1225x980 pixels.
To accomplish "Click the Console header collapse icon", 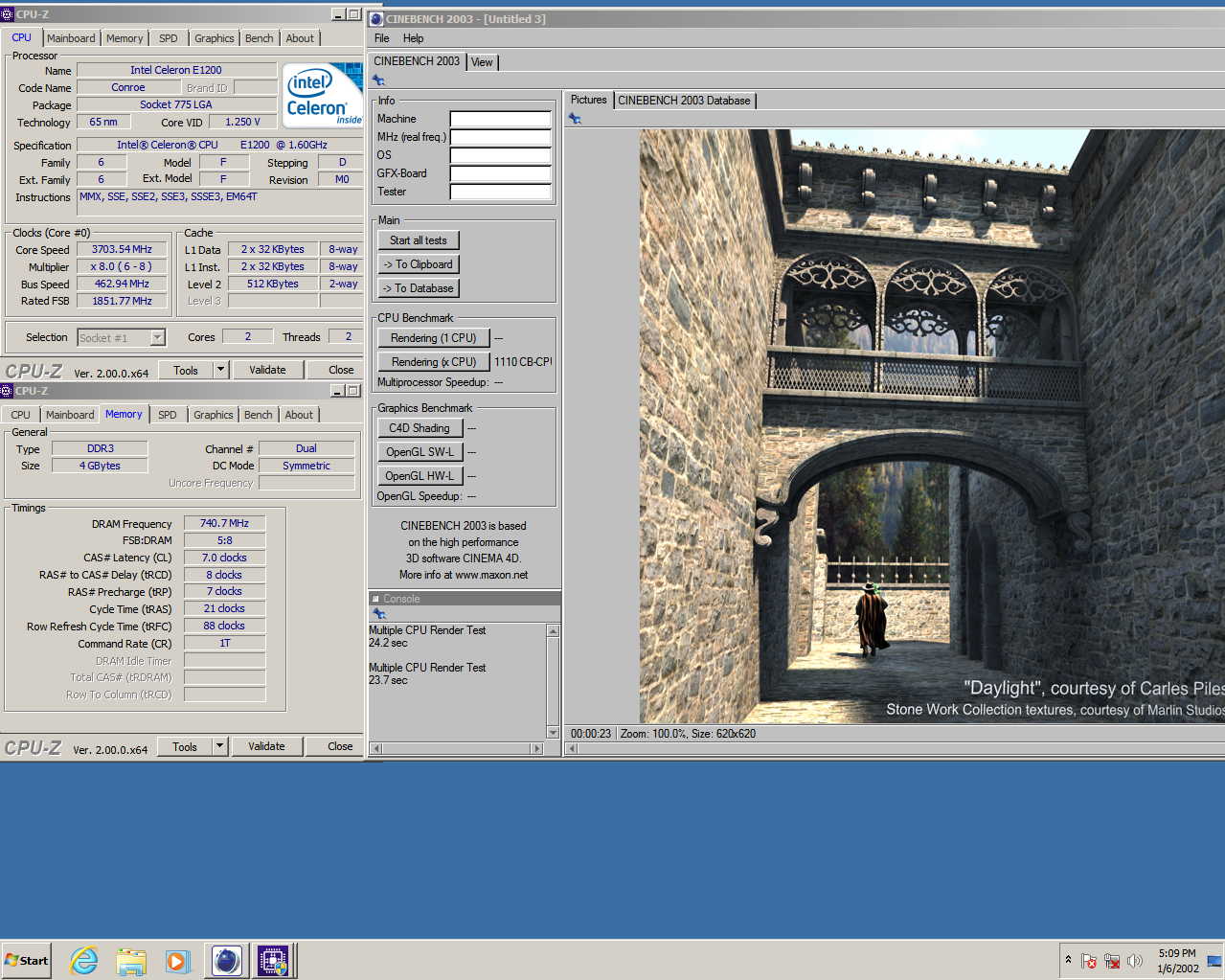I will 375,599.
